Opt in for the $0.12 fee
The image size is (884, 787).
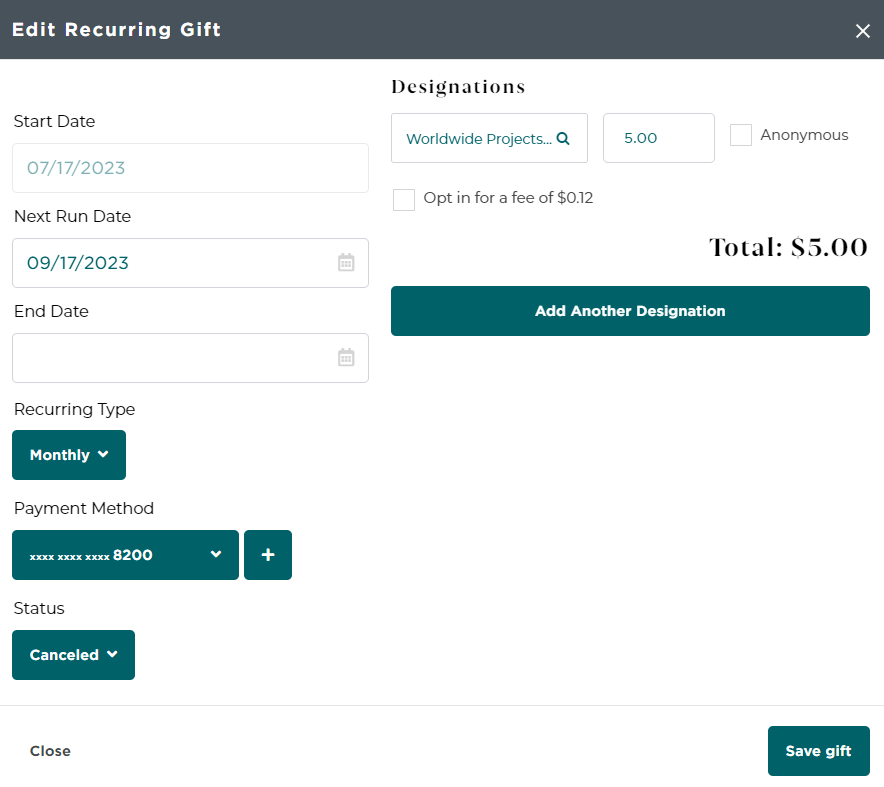(x=403, y=199)
